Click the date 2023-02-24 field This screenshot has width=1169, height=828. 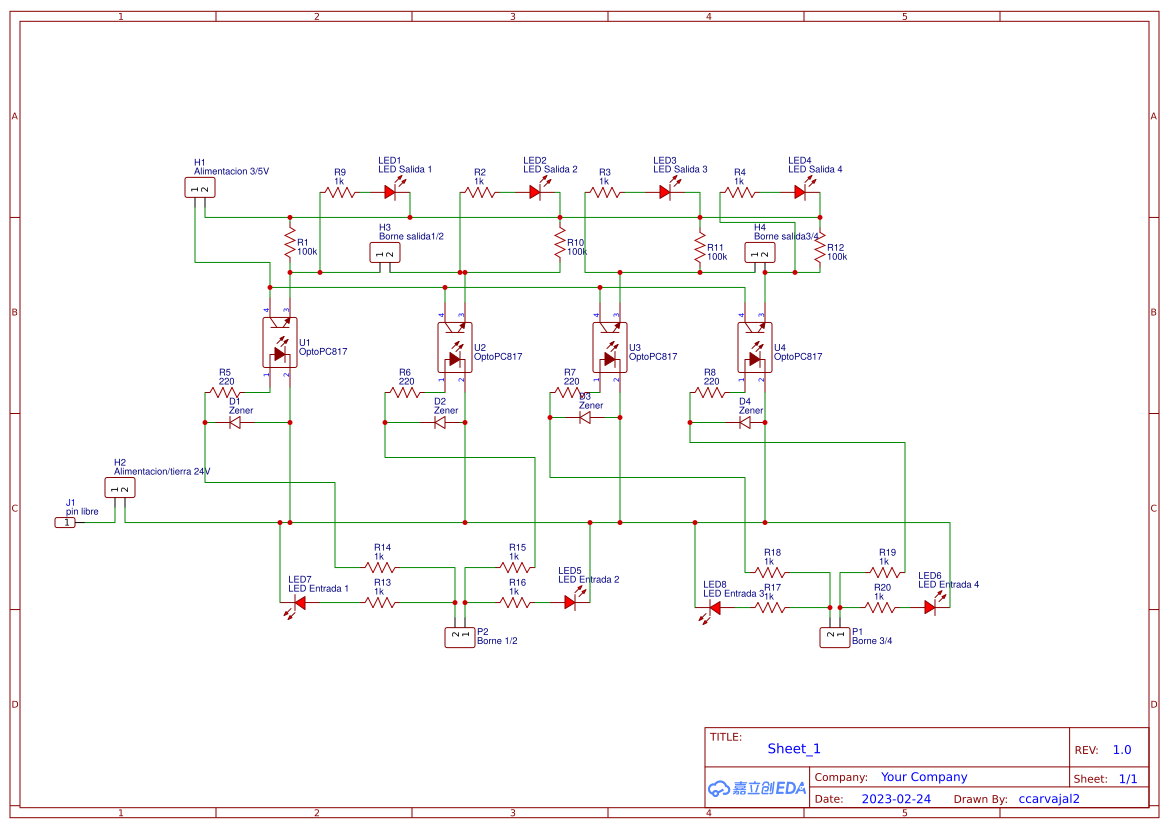(896, 799)
